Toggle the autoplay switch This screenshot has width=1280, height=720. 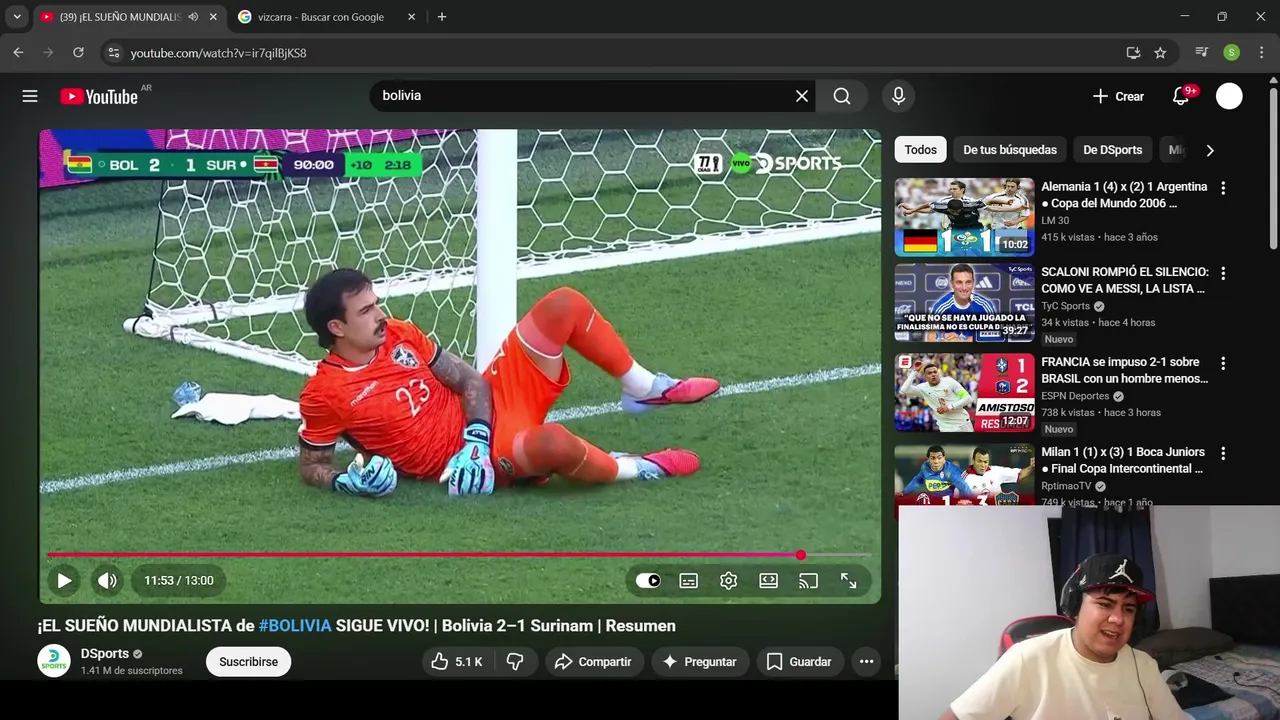(648, 580)
